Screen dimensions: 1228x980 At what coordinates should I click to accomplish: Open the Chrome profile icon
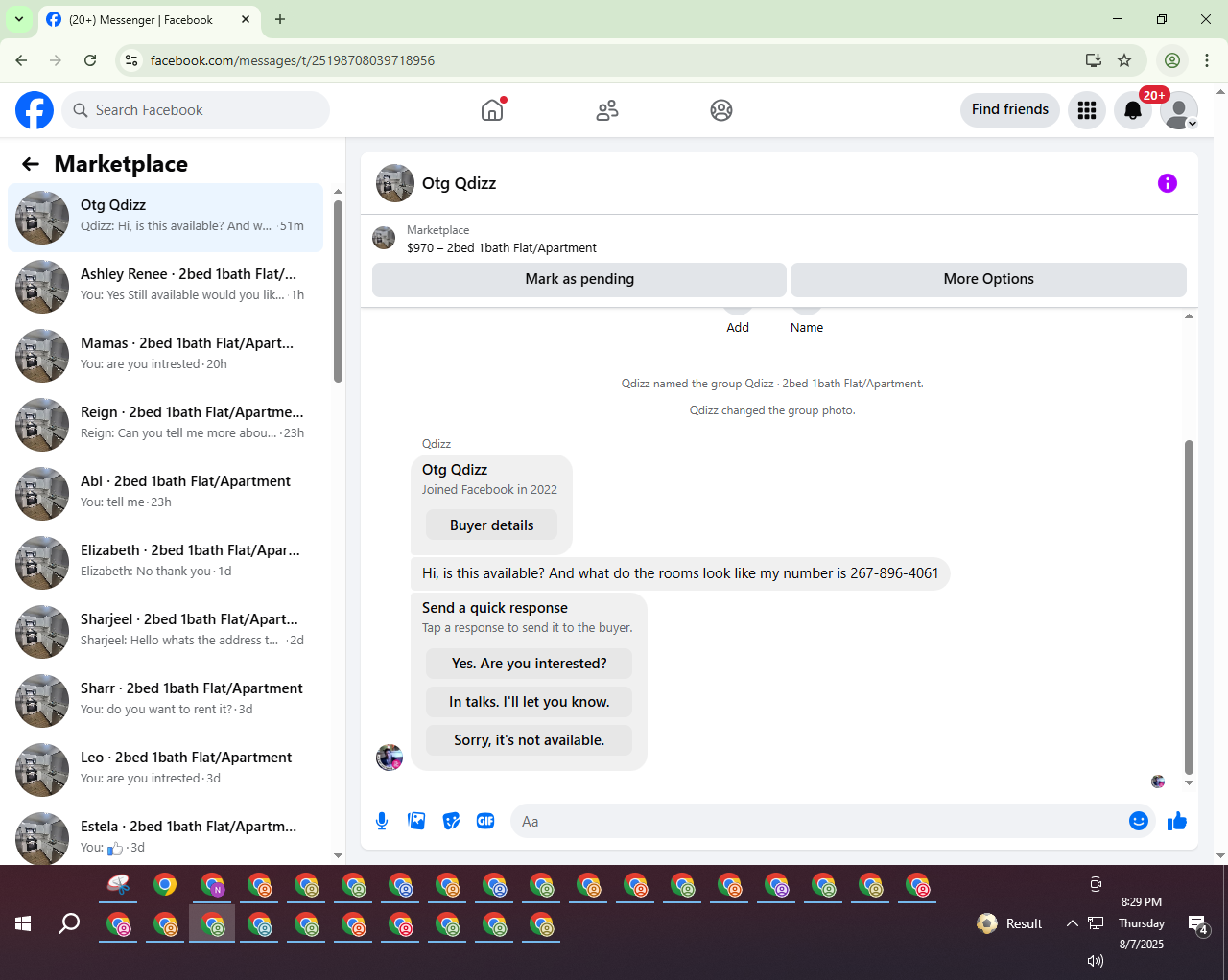[1172, 60]
